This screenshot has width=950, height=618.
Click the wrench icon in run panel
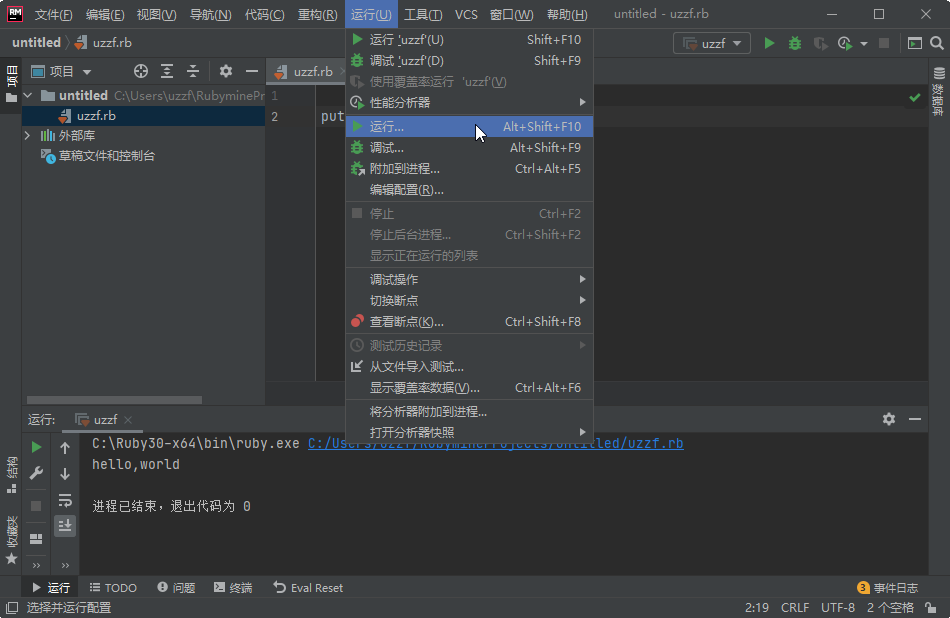pyautogui.click(x=36, y=473)
